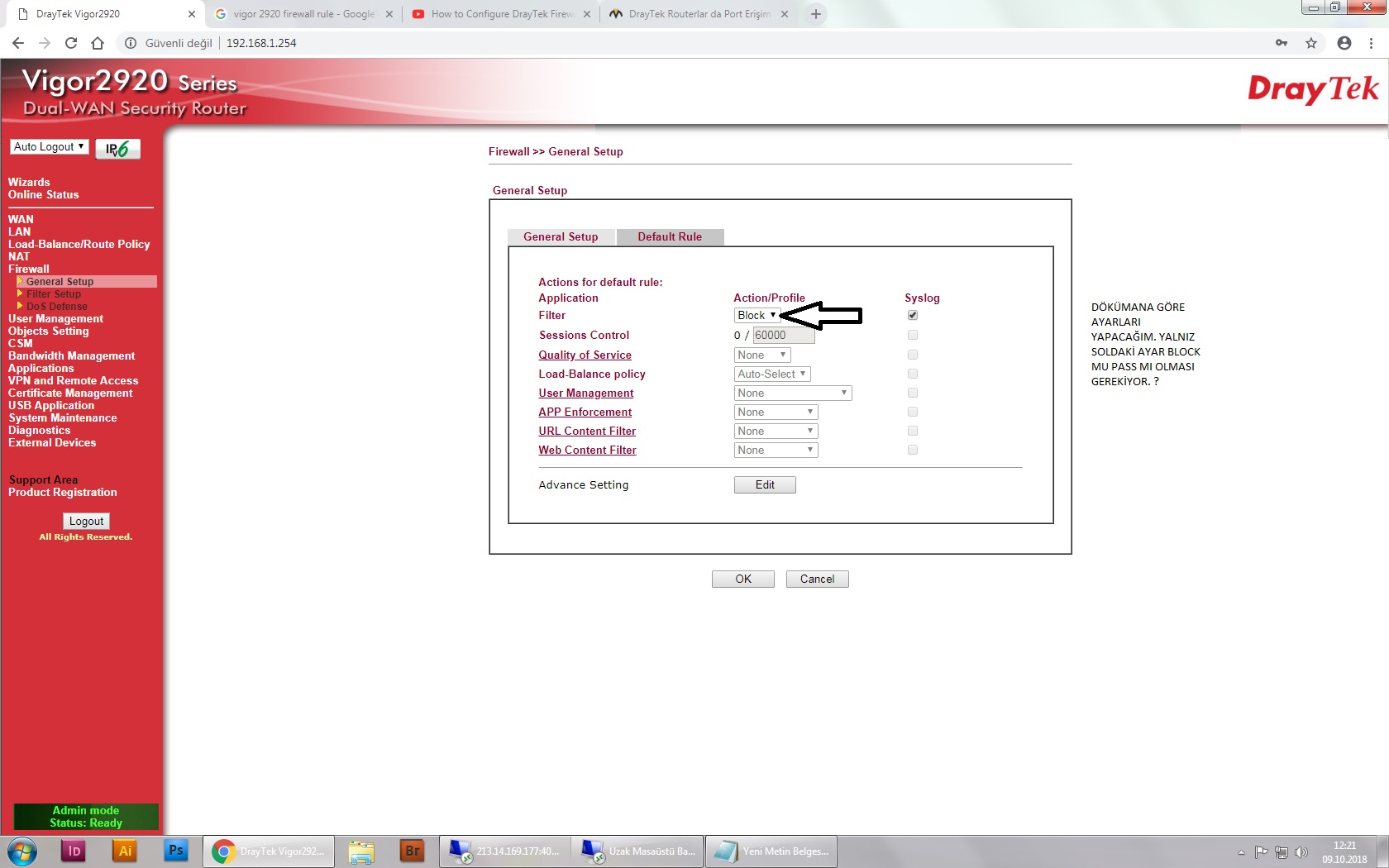Open Photoshop from the taskbar
1389x868 pixels.
(x=176, y=851)
